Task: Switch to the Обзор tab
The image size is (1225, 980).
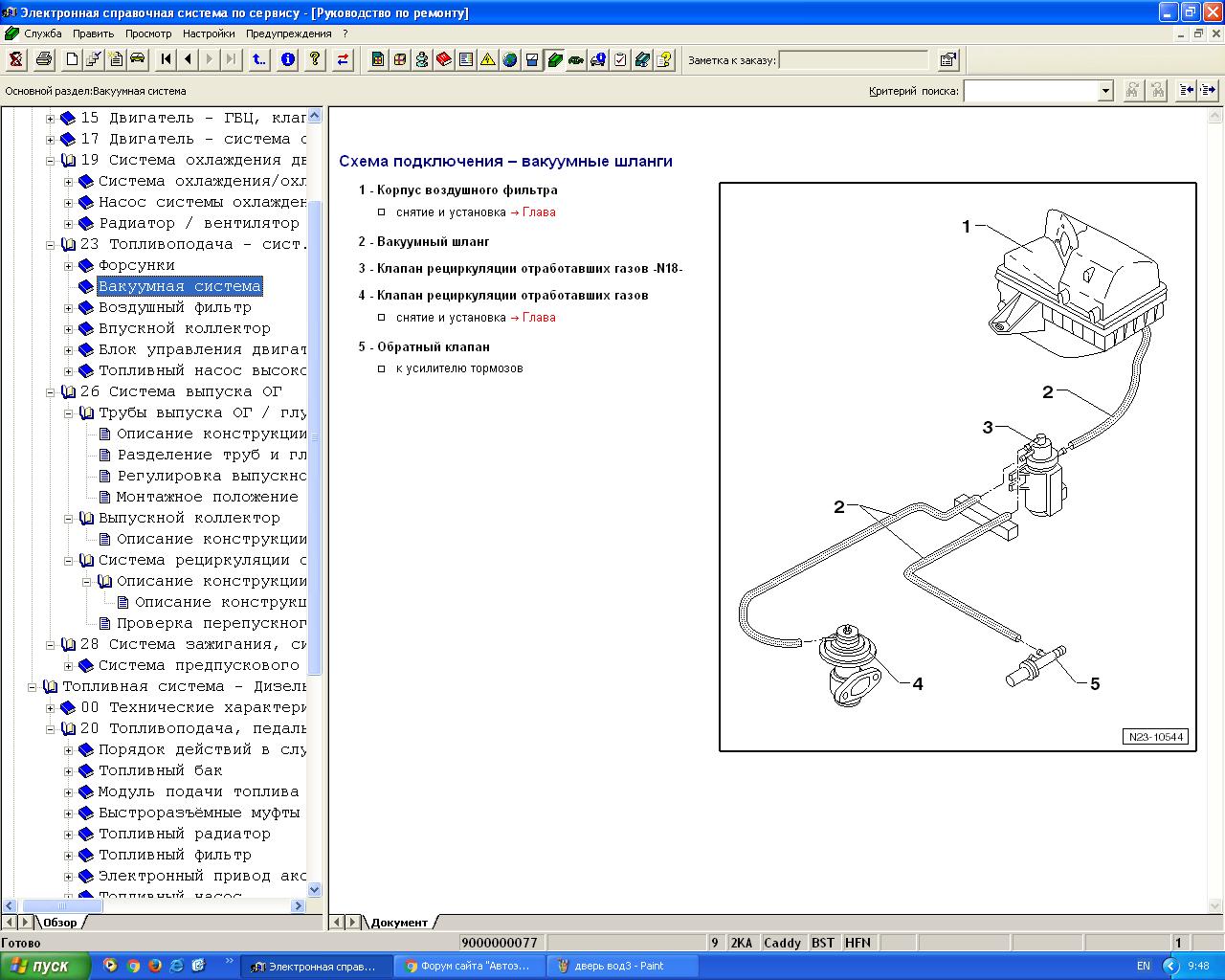Action: (59, 923)
